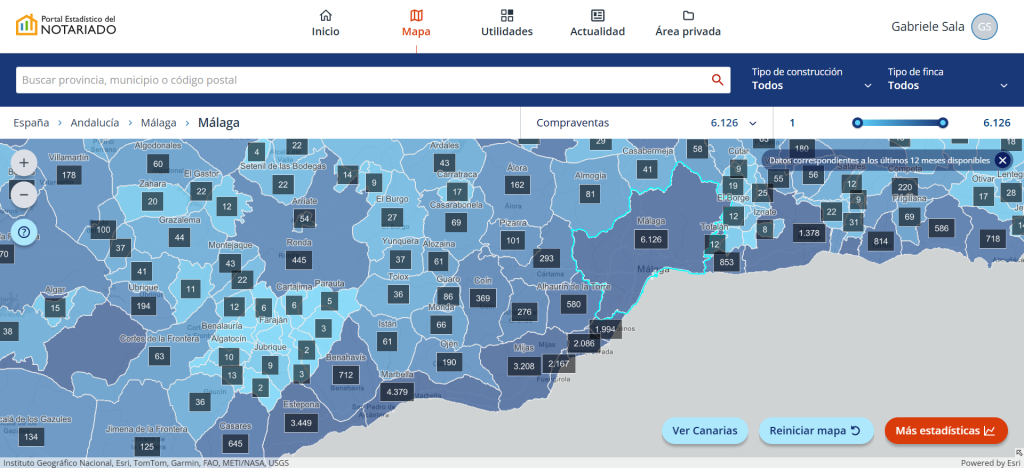Viewport: 1024px width, 468px height.
Task: Open the Utilidades section
Action: pos(507,23)
